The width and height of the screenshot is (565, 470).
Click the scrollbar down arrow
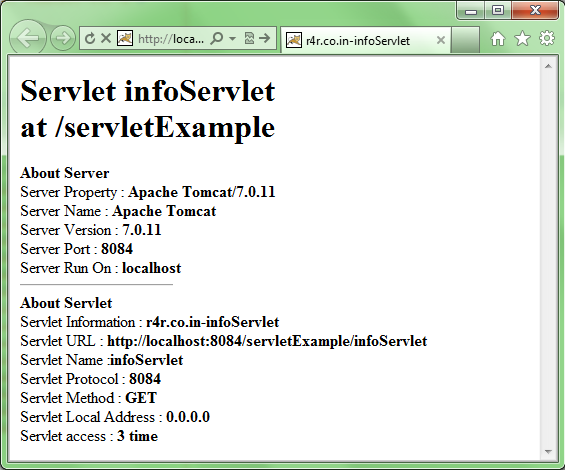548,452
